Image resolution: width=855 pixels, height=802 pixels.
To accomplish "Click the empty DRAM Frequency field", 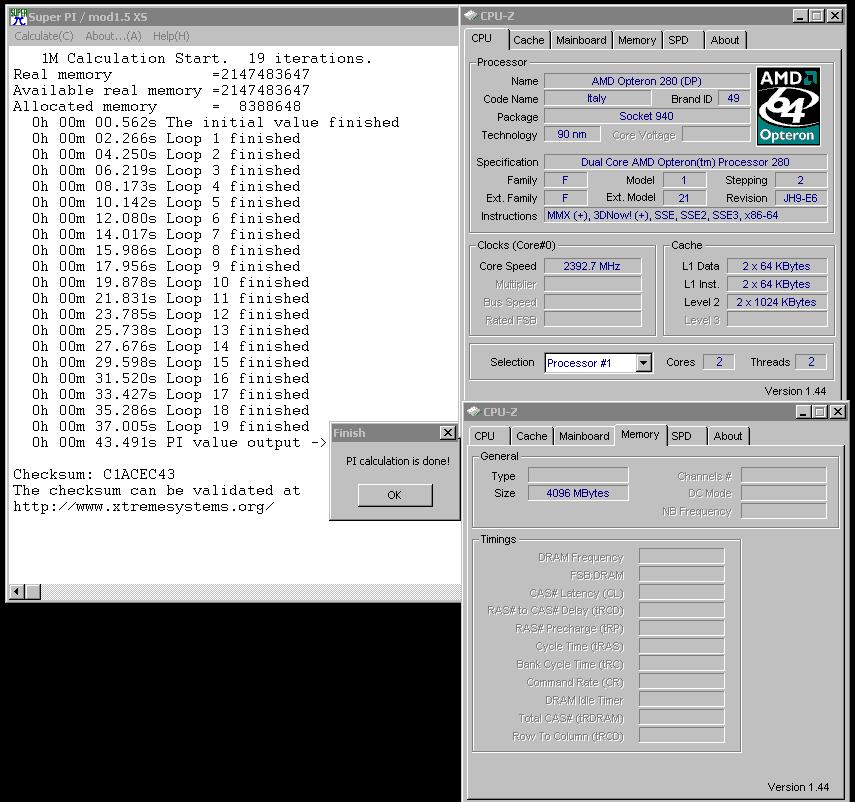I will (x=682, y=556).
